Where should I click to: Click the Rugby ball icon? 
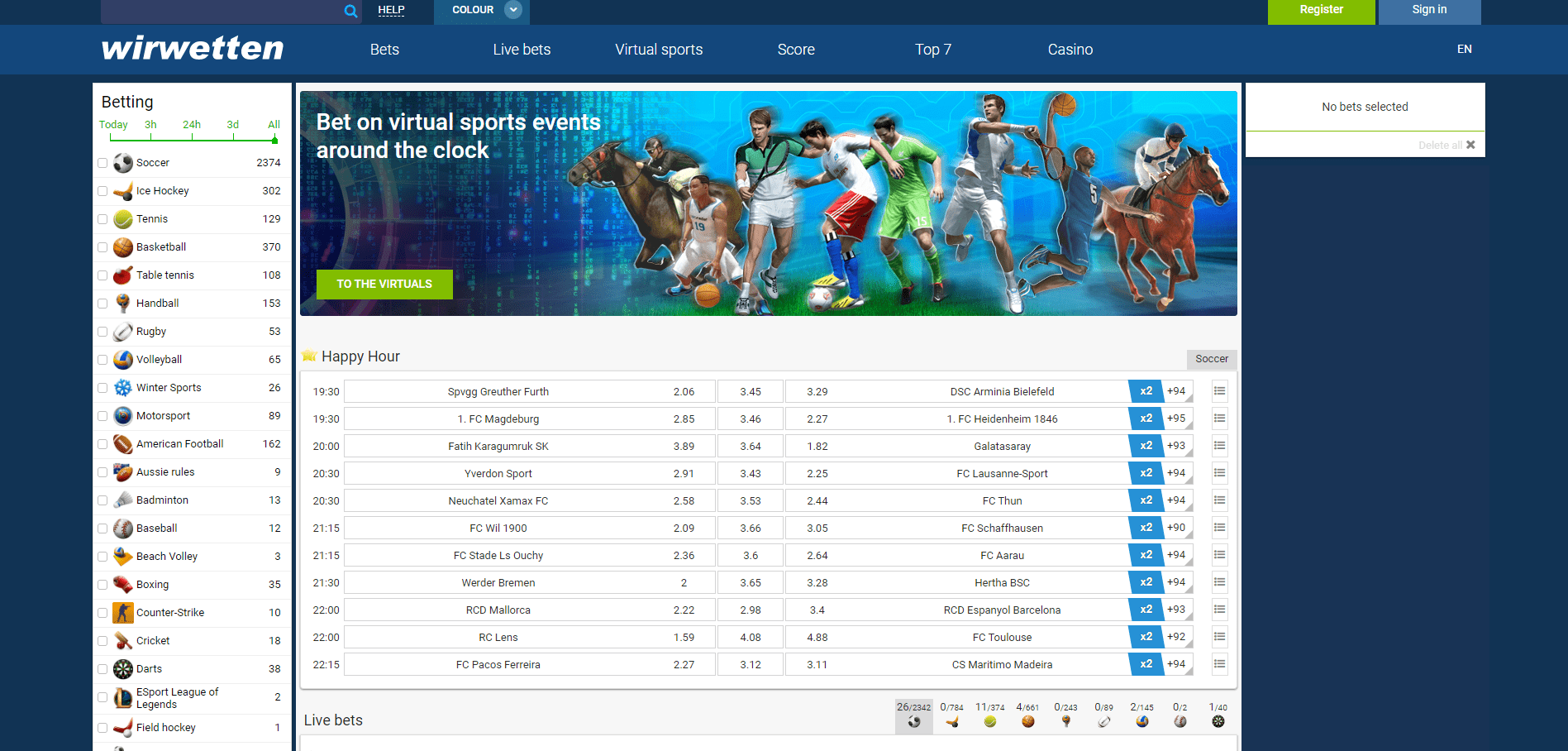(x=123, y=332)
